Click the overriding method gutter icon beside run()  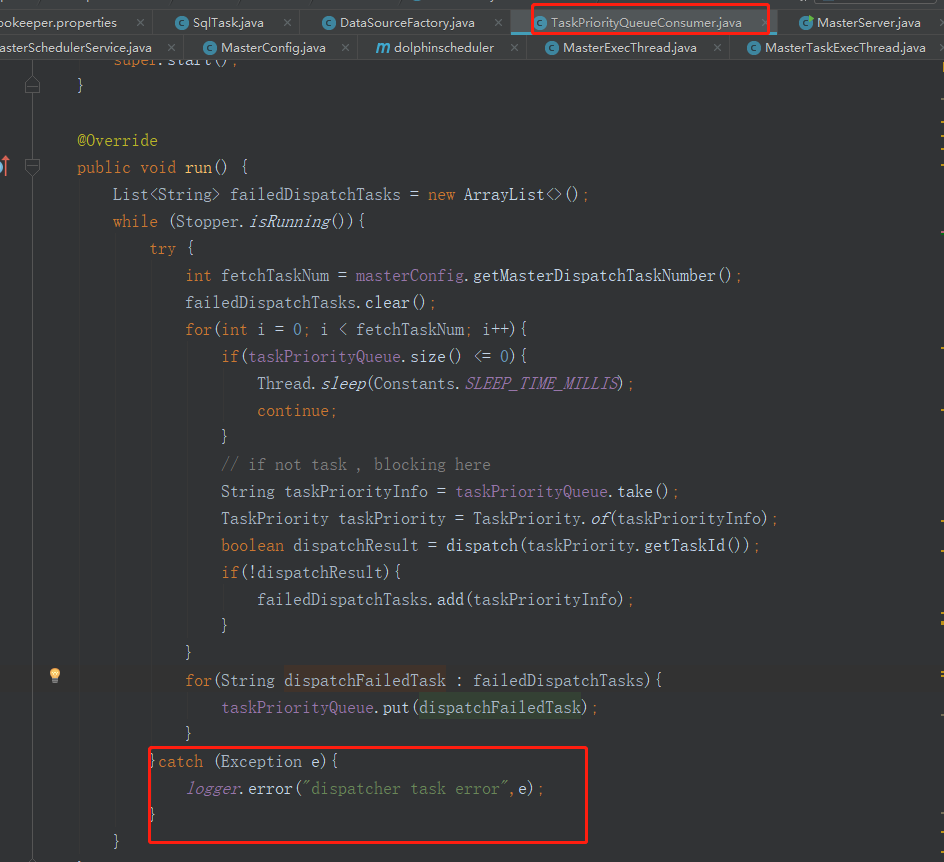(5, 166)
